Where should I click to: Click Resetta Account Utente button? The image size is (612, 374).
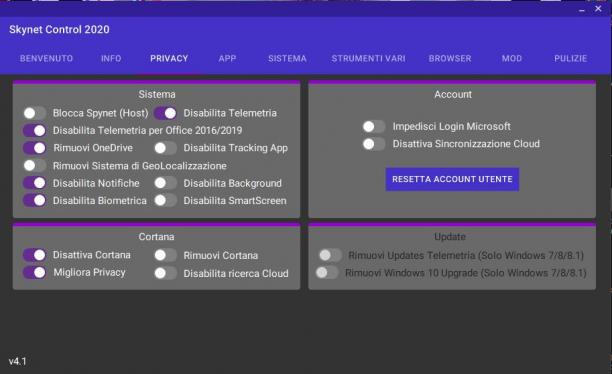pos(452,179)
